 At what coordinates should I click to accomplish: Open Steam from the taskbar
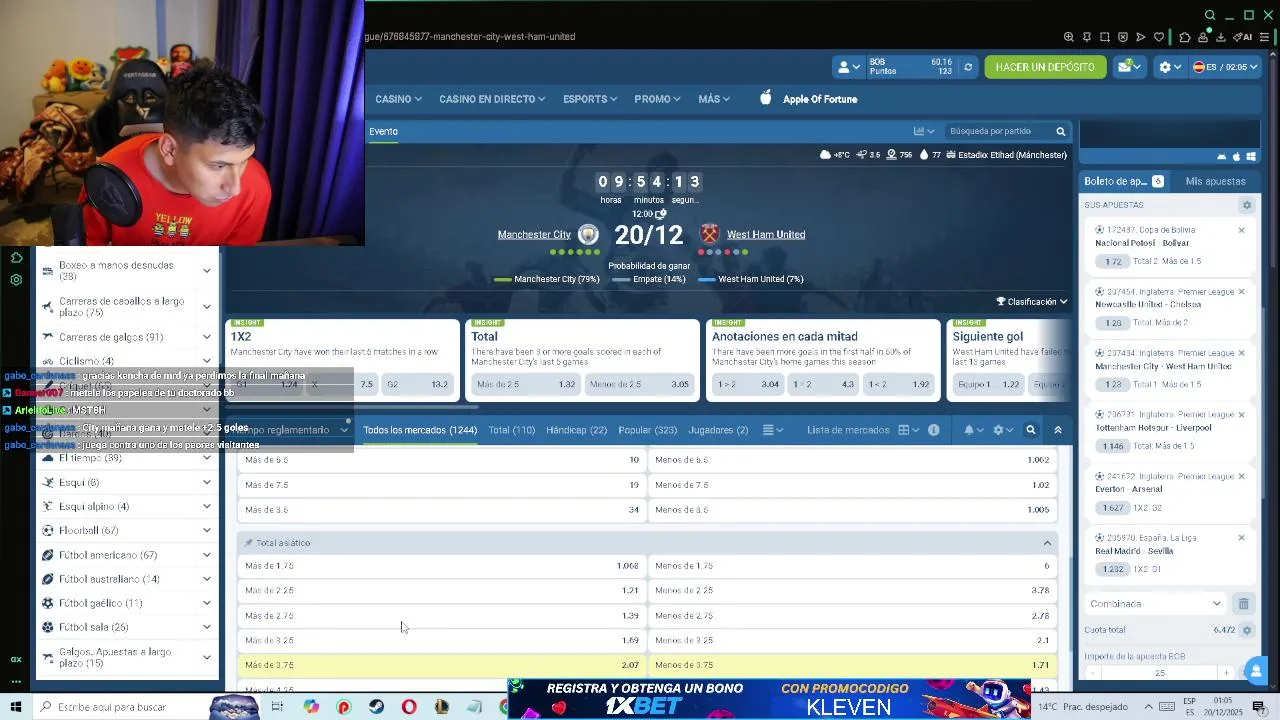[376, 707]
